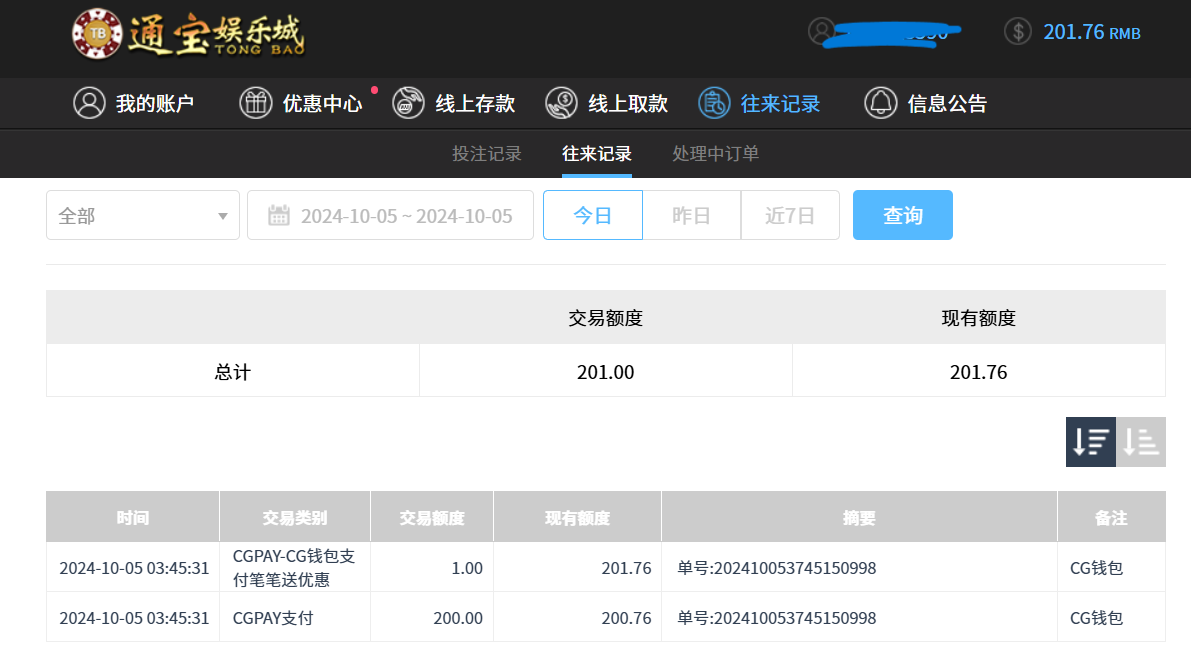Select 近7日 date range option

(x=790, y=215)
